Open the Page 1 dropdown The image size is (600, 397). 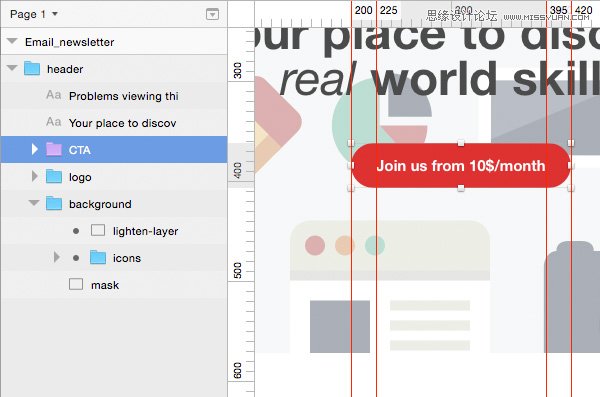tap(34, 14)
